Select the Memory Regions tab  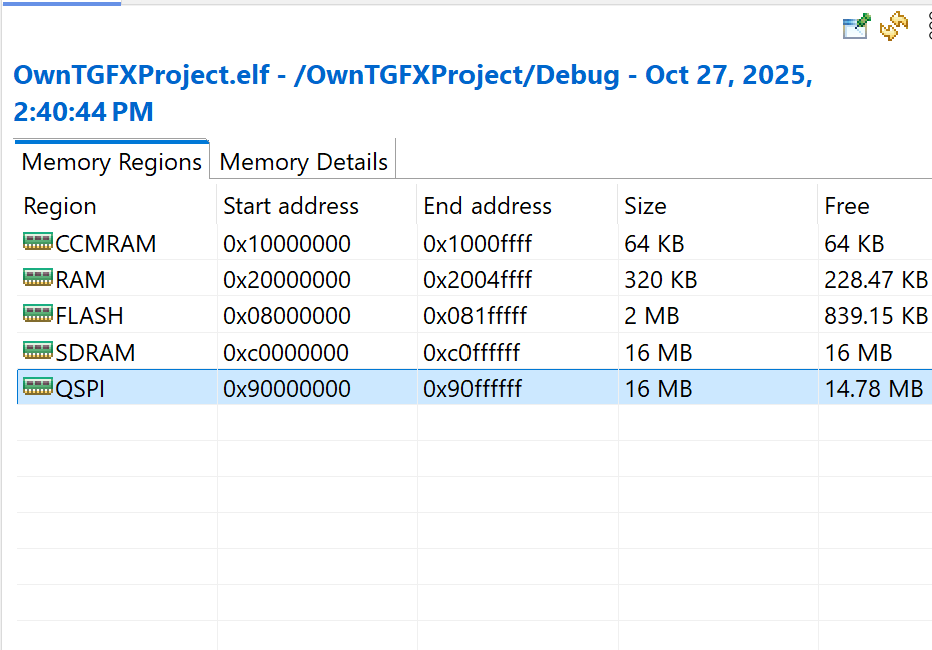point(111,161)
